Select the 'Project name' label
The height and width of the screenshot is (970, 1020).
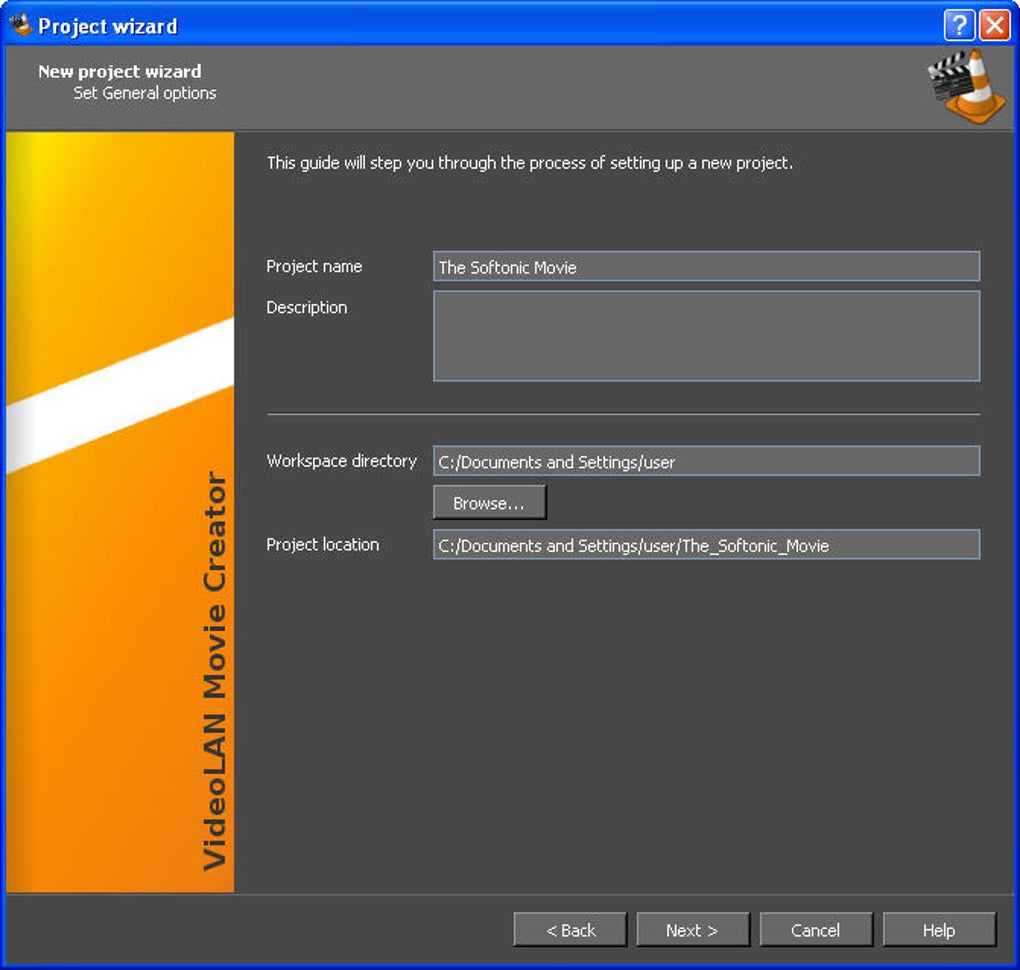click(x=314, y=267)
